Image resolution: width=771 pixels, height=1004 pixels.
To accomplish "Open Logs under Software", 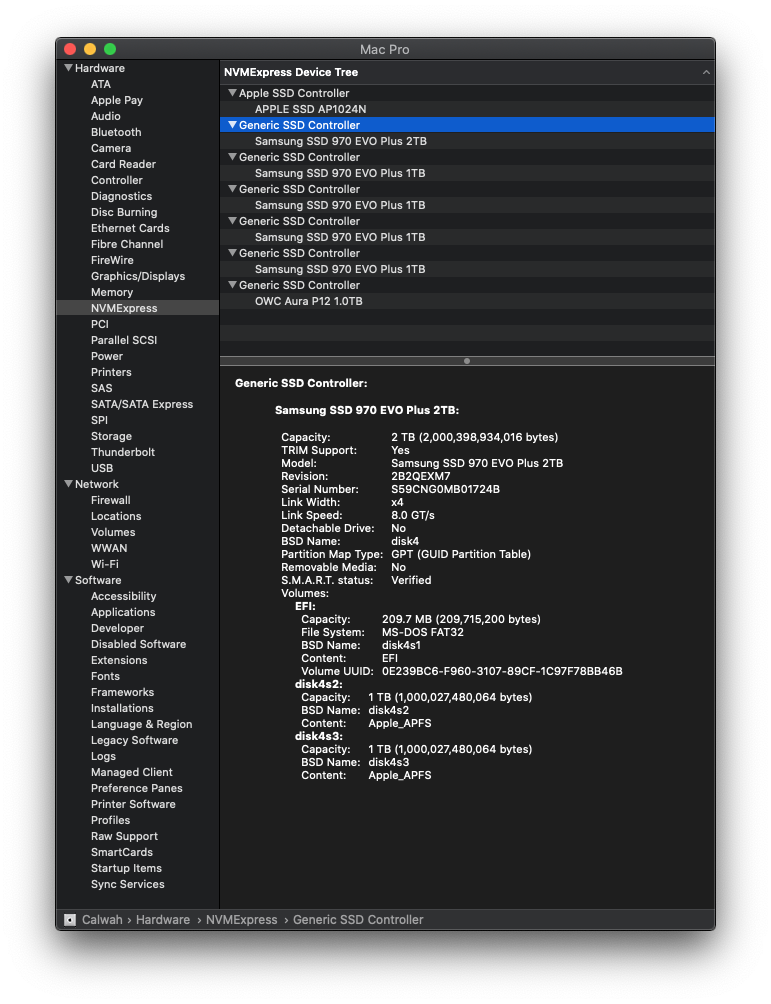I will (x=104, y=756).
